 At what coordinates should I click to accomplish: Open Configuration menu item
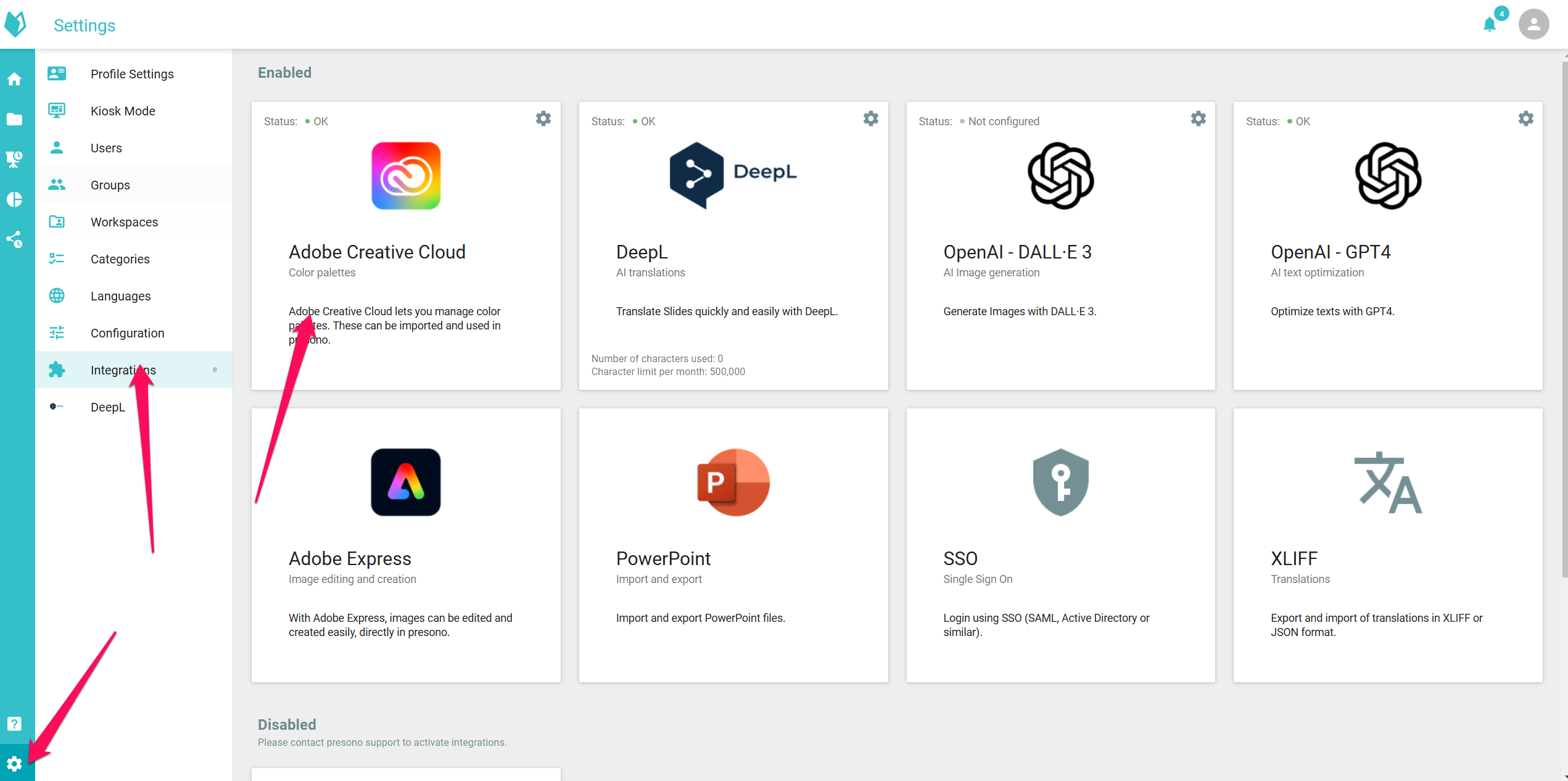coord(134,333)
